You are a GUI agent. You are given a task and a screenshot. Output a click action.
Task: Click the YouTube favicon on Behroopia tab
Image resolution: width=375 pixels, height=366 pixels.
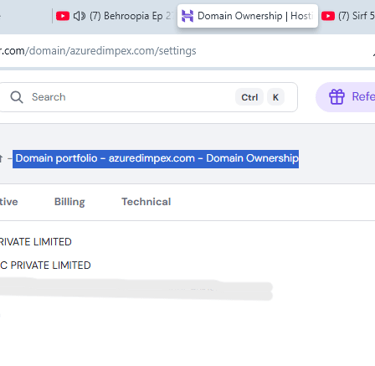(x=63, y=16)
